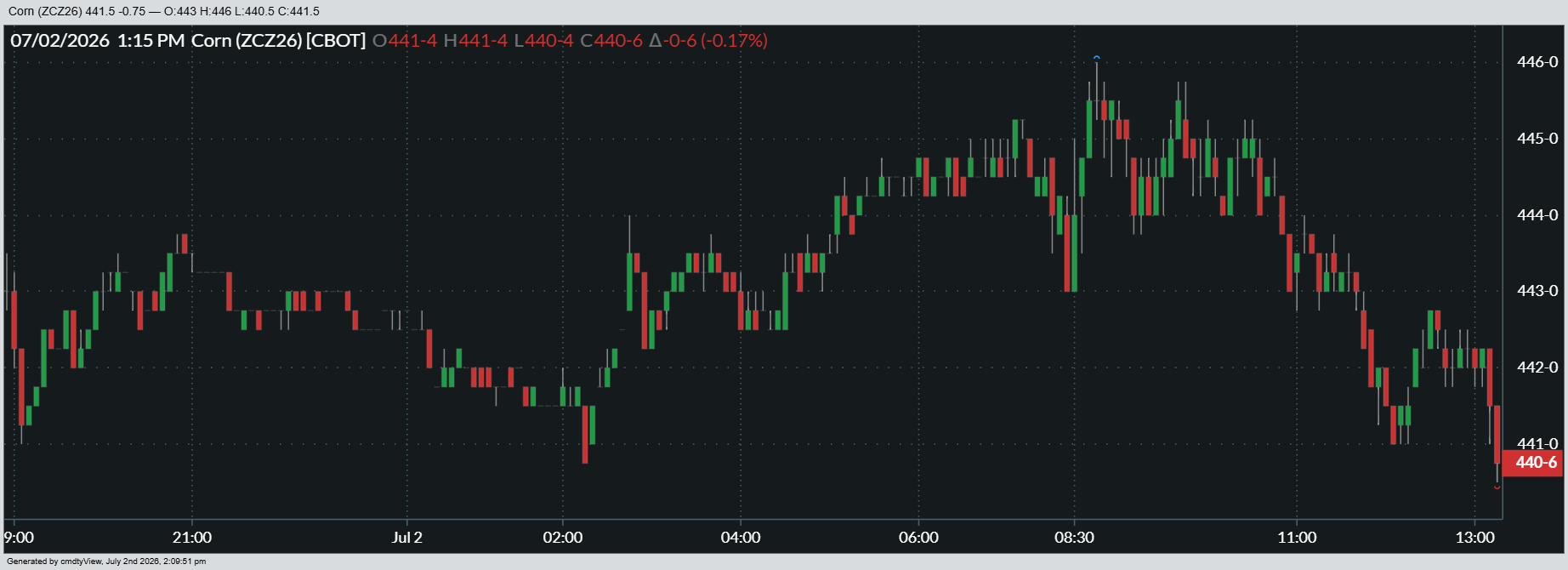
Task: Click the L440-4 low value
Action: tap(543, 40)
